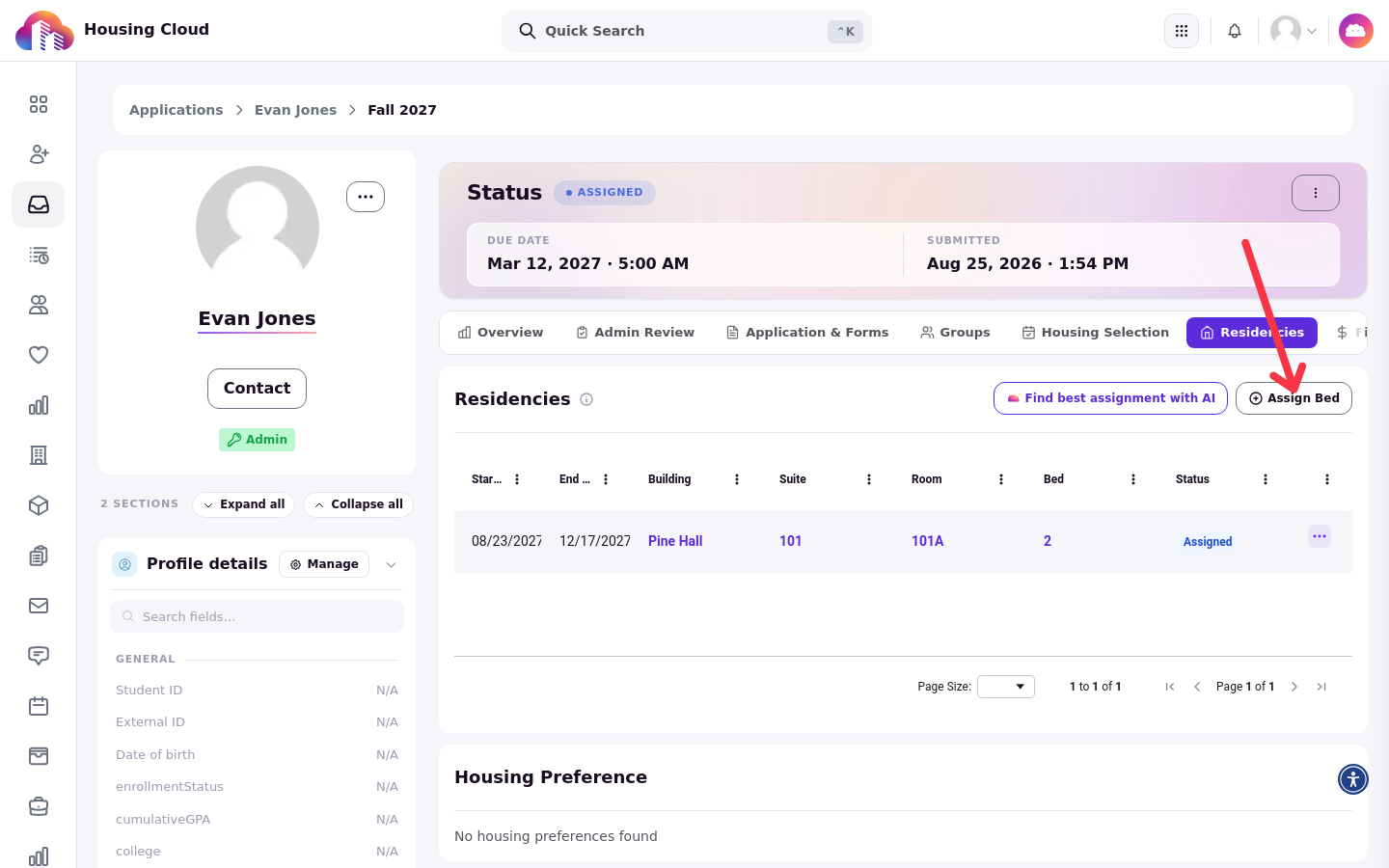Click the Manage button in Profile details
The width and height of the screenshot is (1389, 868).
pos(324,564)
